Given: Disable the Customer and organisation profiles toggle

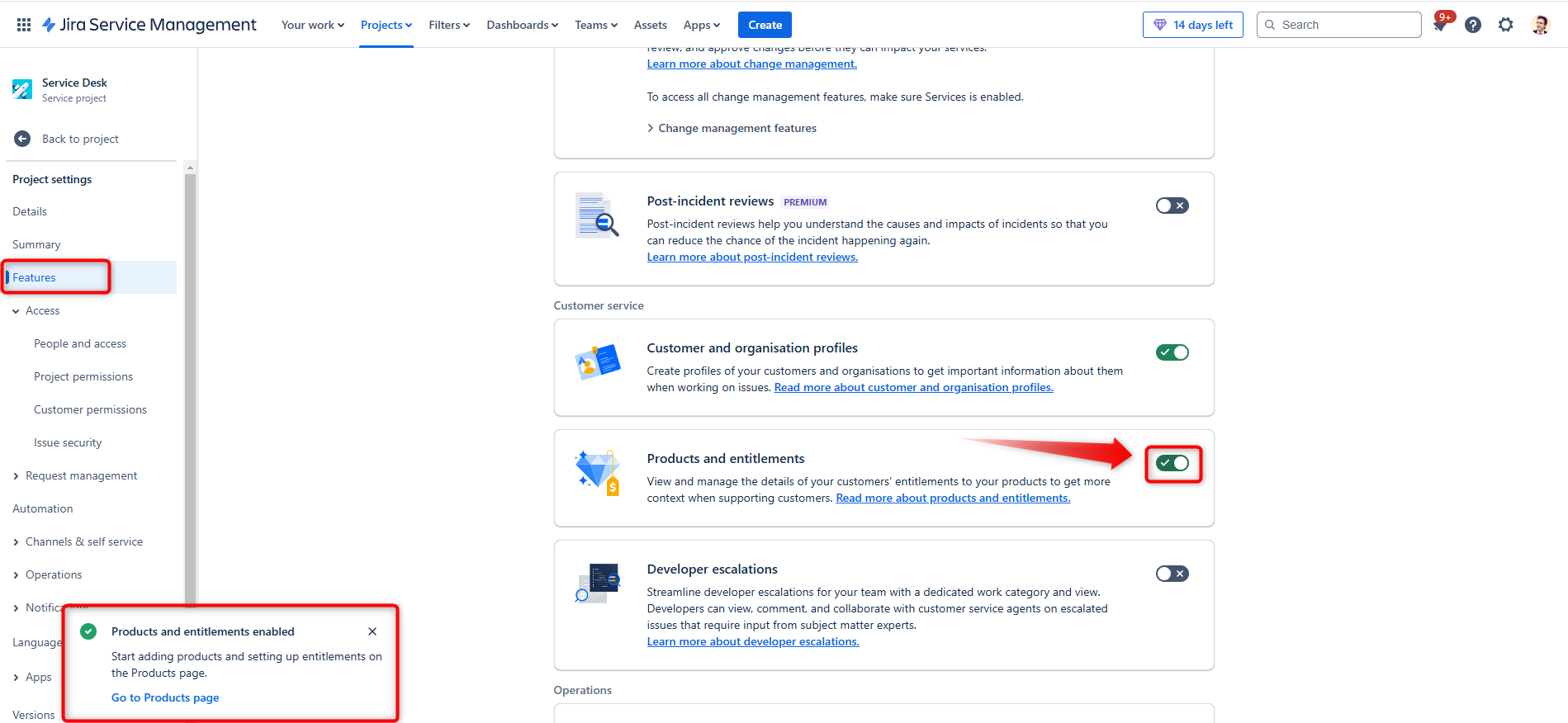Looking at the screenshot, I should click(1172, 352).
